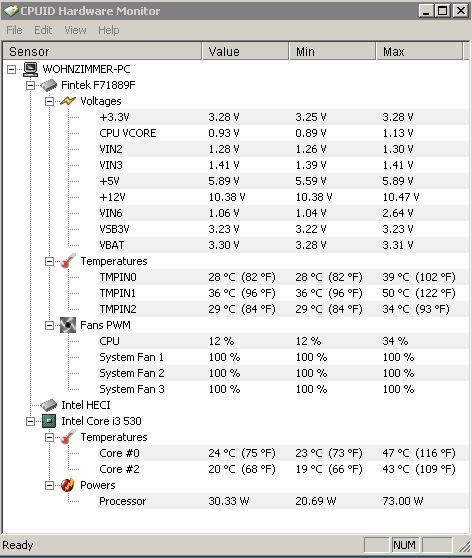The image size is (472, 558).
Task: Collapse the Intel Core i3 530 node
Action: pos(31,421)
